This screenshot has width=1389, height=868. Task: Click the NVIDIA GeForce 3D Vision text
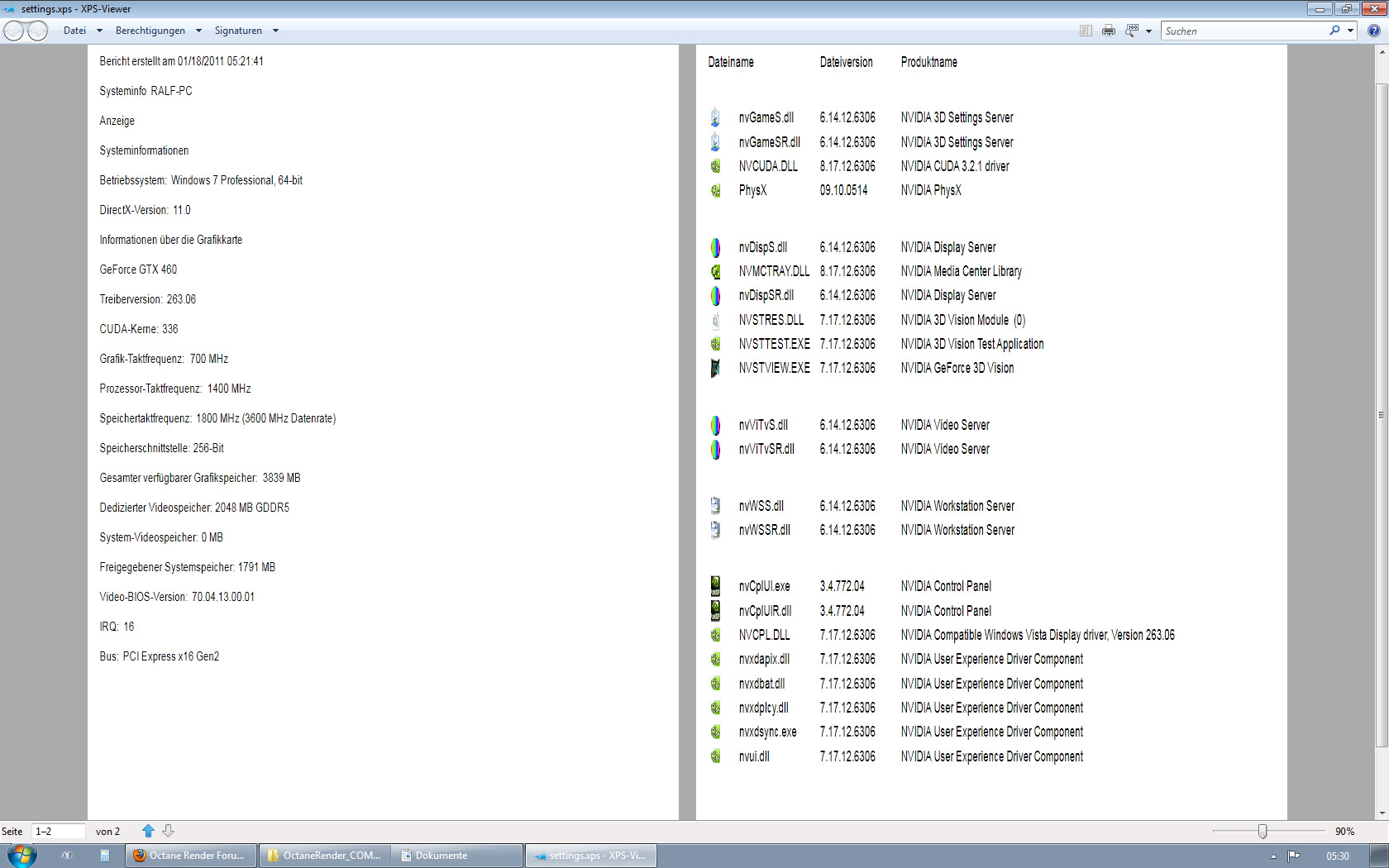[x=957, y=368]
